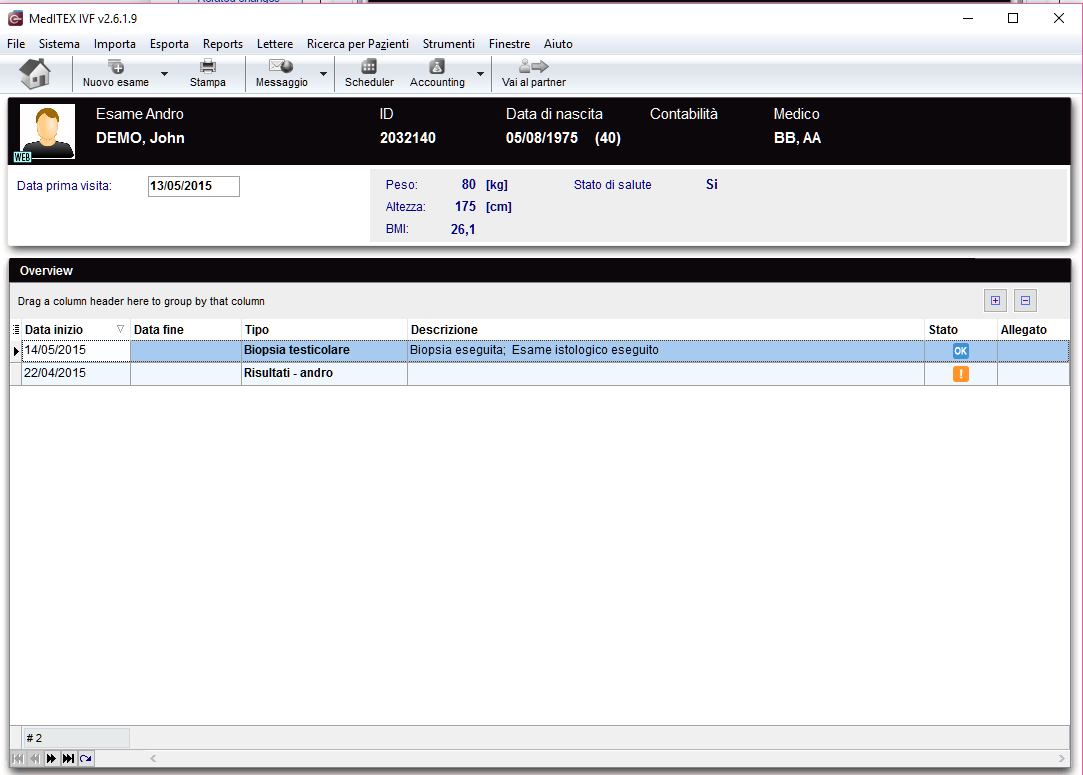The image size is (1083, 775).
Task: Click the 14/05/2015 date cell
Action: click(x=76, y=350)
